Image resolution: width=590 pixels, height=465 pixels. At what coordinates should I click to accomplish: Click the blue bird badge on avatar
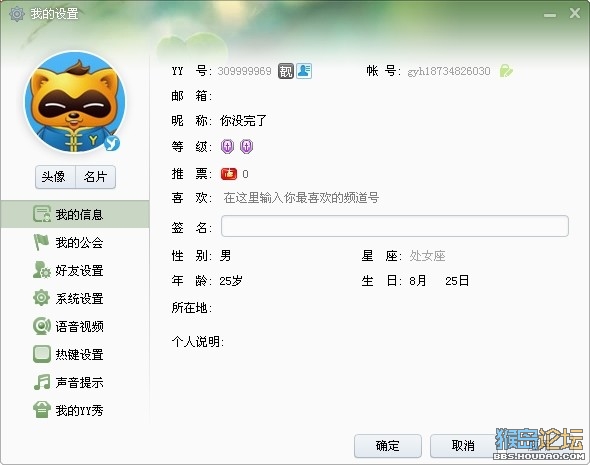point(112,143)
